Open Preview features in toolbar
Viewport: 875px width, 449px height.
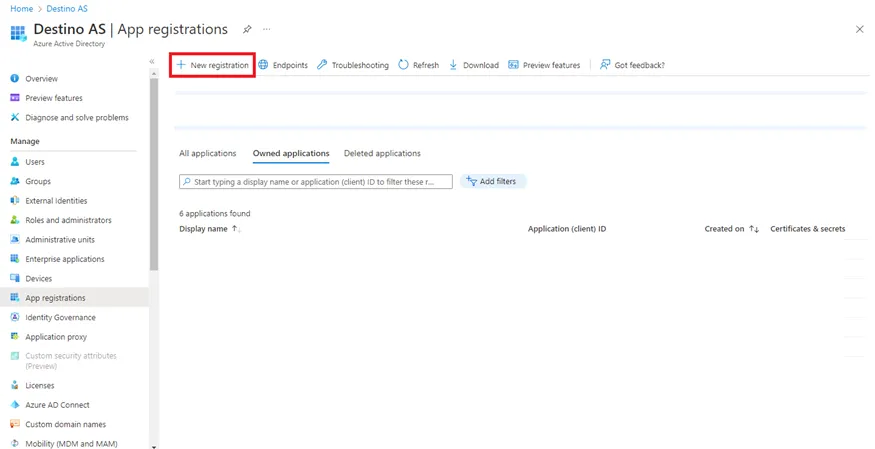[543, 65]
